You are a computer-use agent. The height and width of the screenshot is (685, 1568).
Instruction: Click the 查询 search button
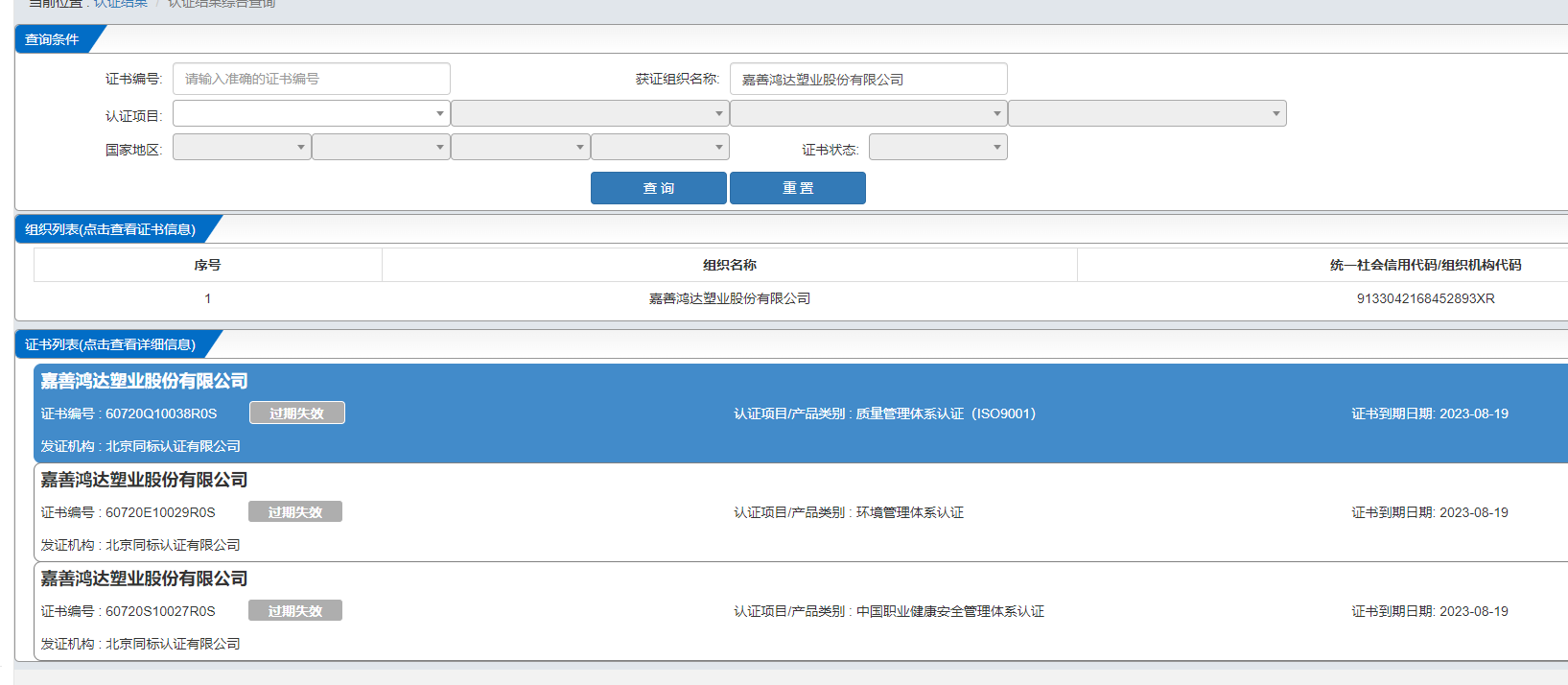(658, 188)
